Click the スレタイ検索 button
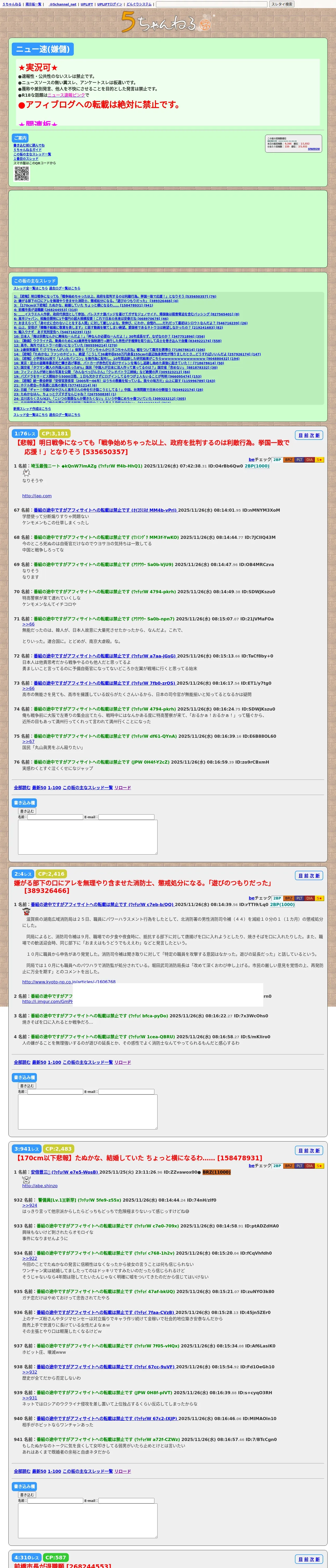 [282, 4]
